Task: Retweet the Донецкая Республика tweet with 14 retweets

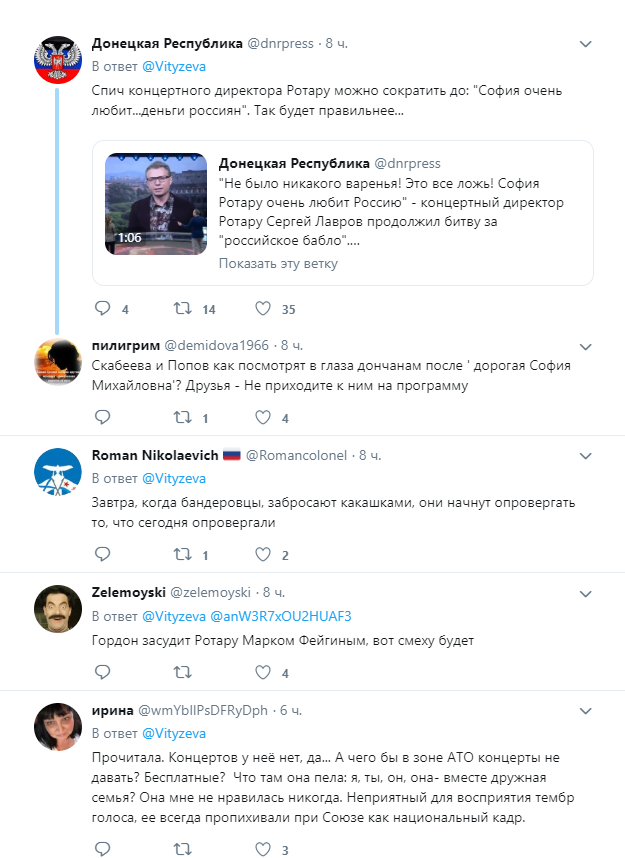Action: click(182, 309)
